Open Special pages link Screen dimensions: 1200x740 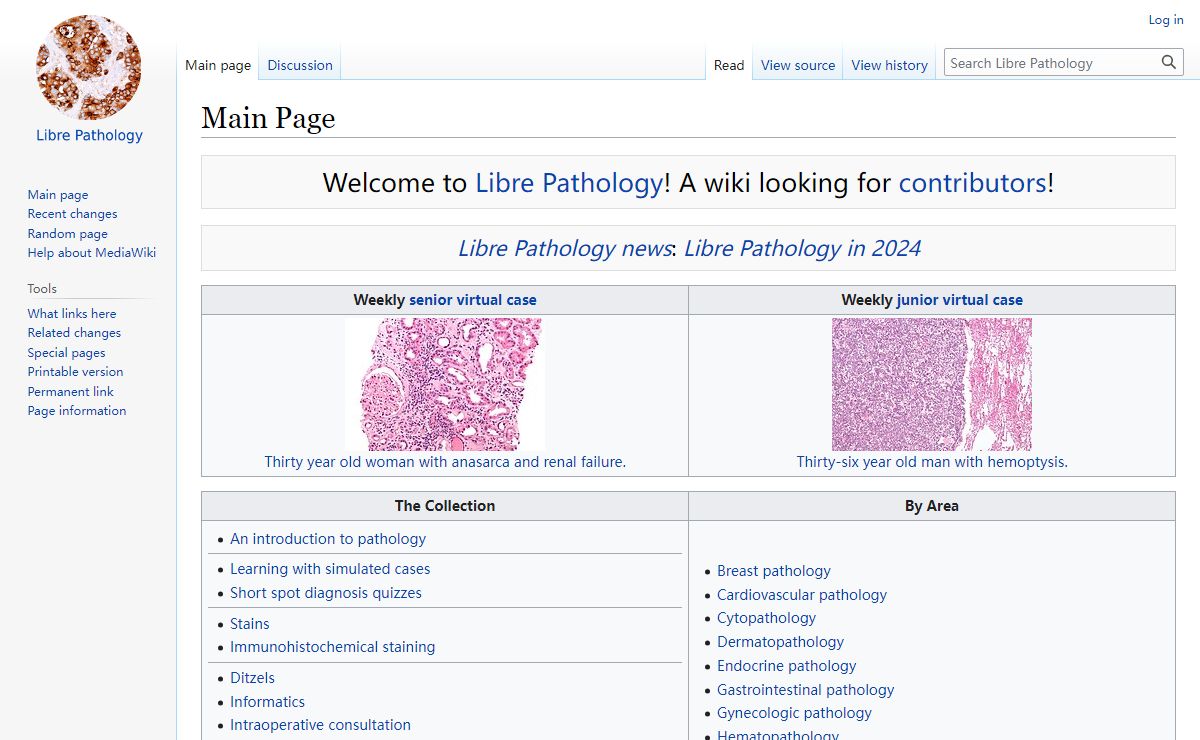click(66, 352)
